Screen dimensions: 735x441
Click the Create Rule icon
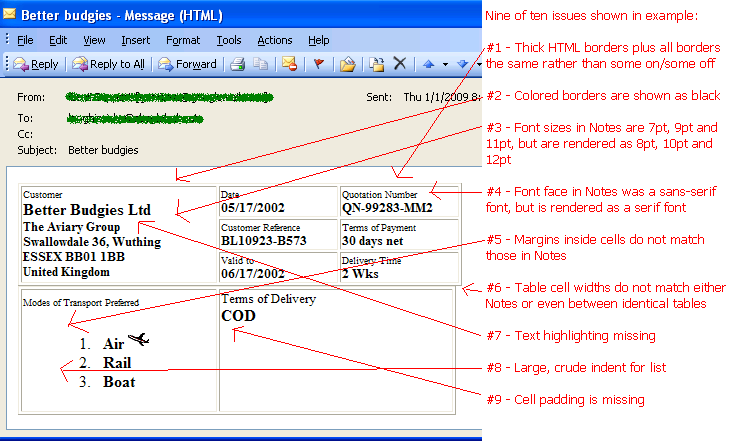pos(376,64)
